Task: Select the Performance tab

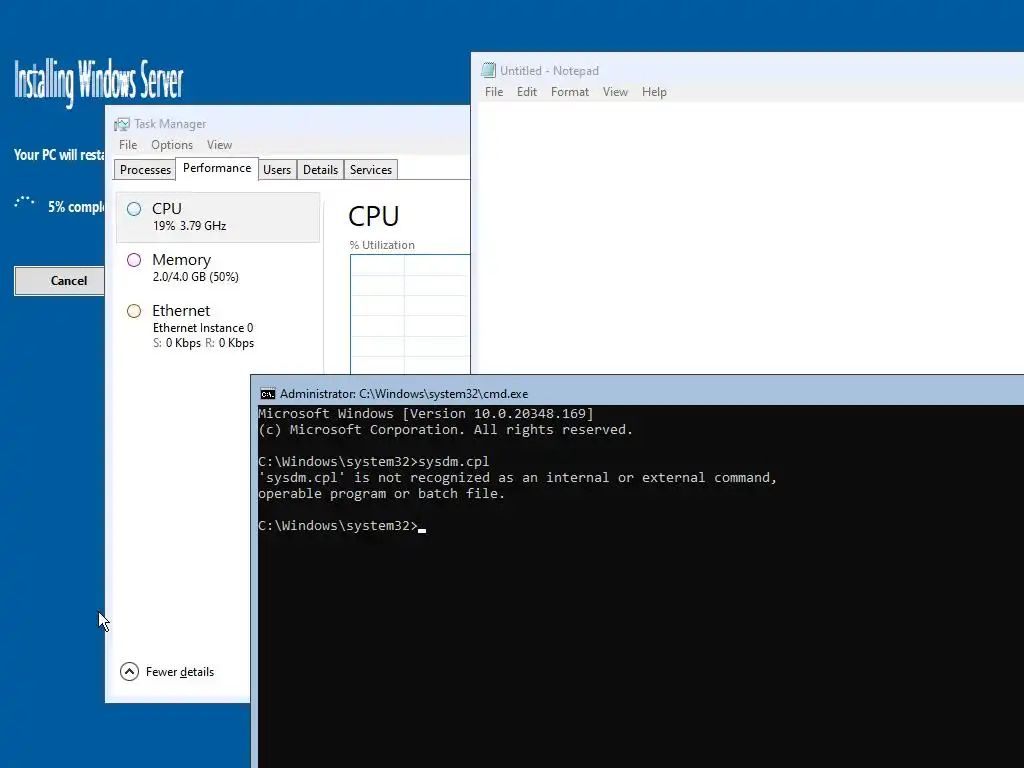Action: 217,168
